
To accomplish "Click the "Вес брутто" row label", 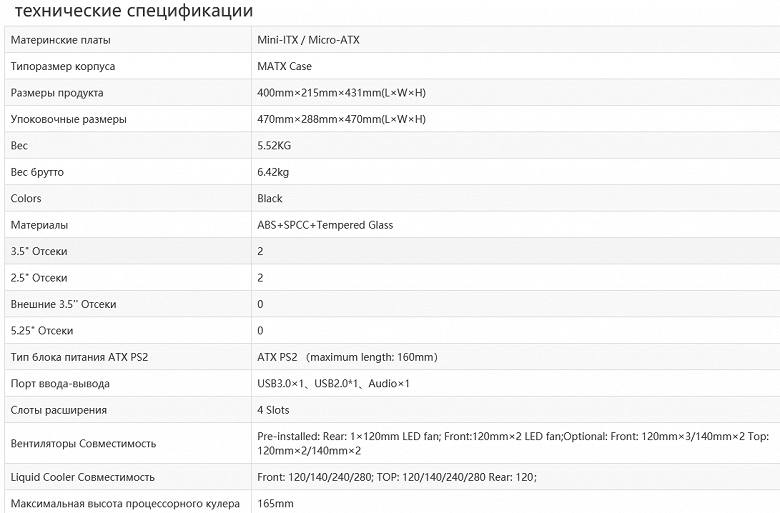I will click(37, 172).
